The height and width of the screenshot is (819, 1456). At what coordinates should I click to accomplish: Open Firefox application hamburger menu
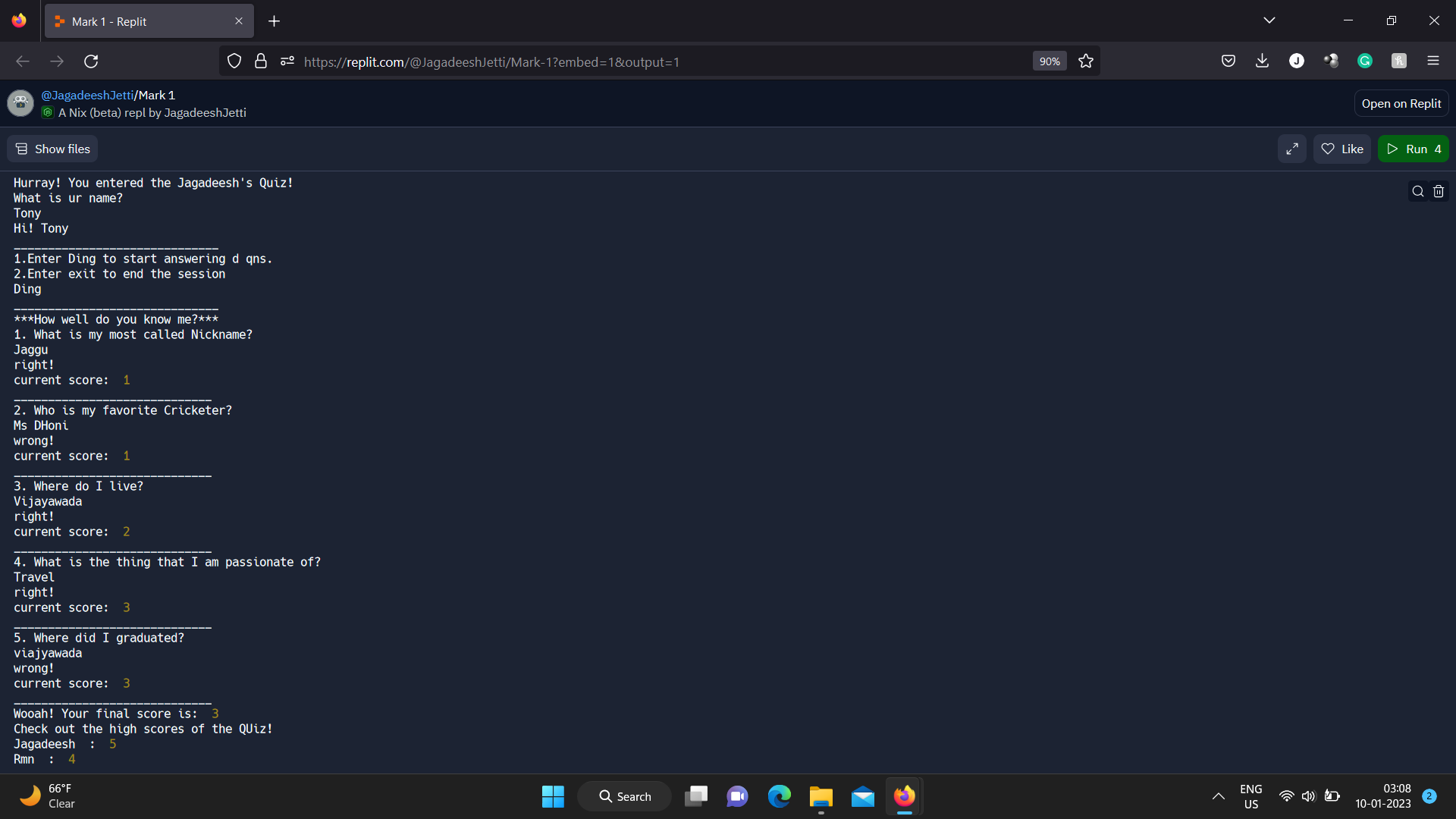1433,61
